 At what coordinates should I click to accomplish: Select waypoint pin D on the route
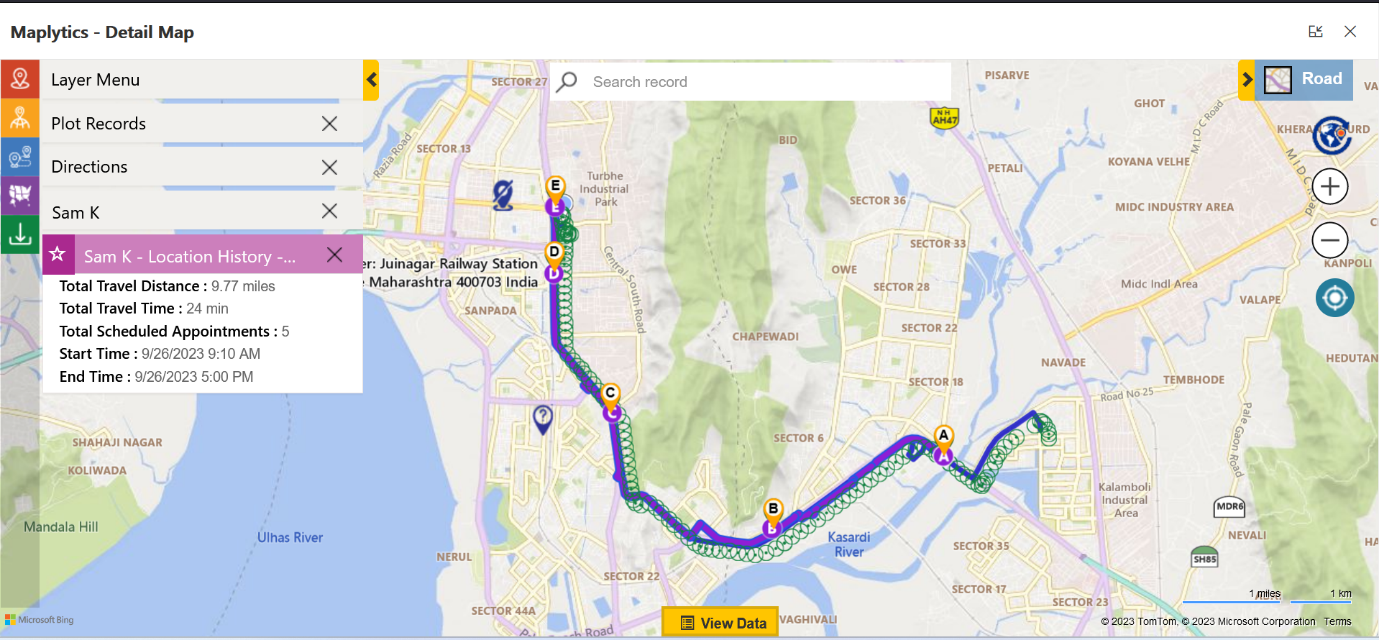coord(554,253)
